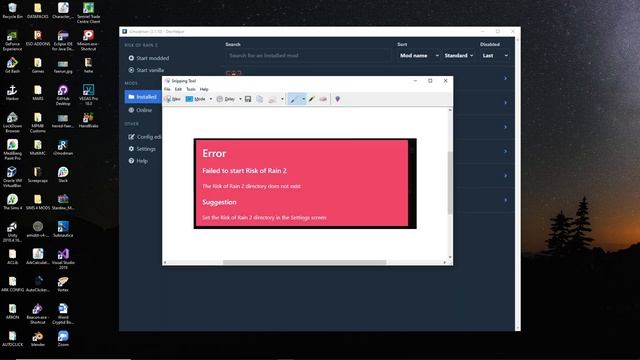Open Eclipse IDE desktop shortcut
The height and width of the screenshot is (360, 640).
pos(63,41)
